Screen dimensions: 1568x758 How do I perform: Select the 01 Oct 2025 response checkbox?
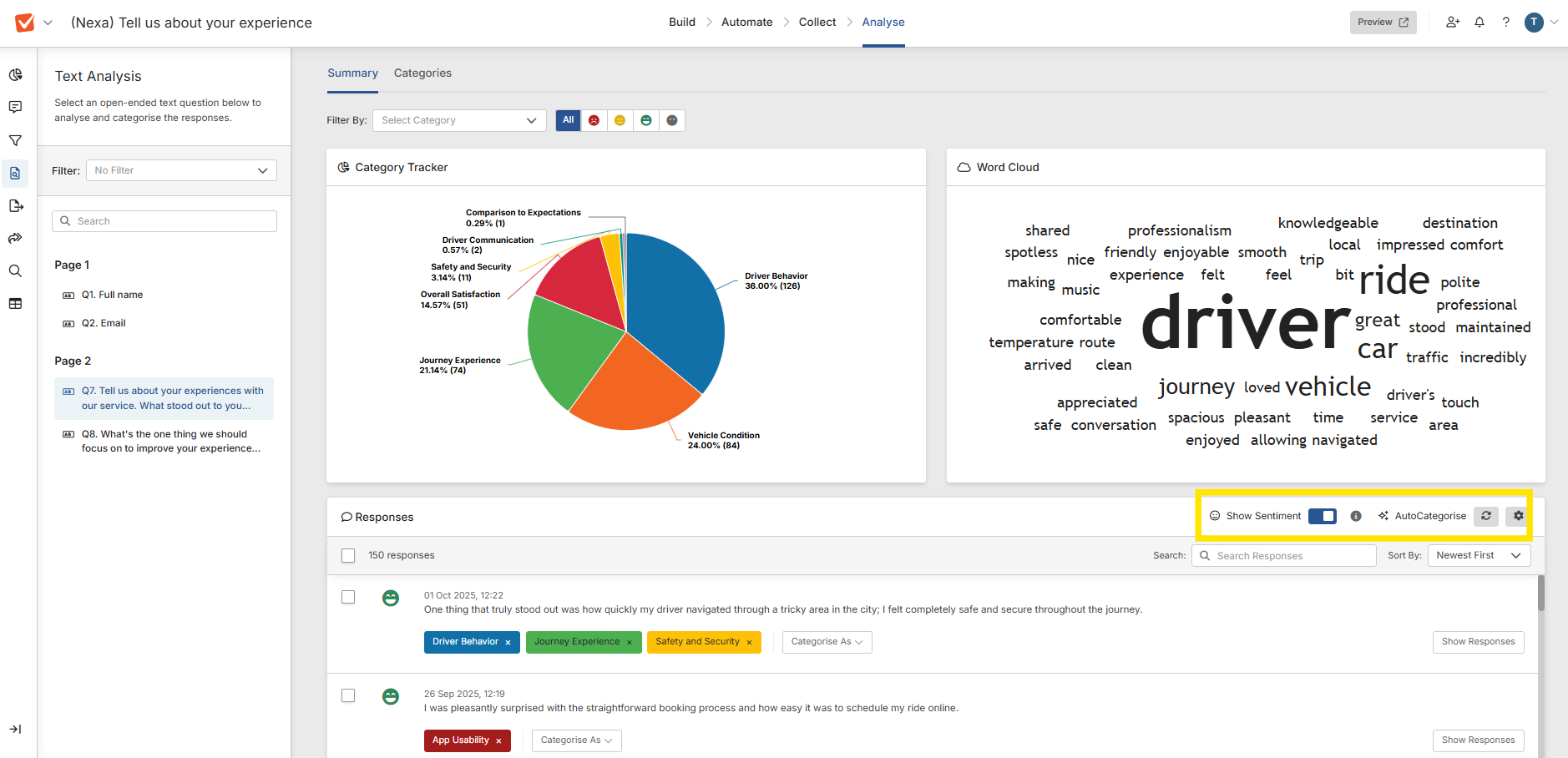(x=348, y=597)
